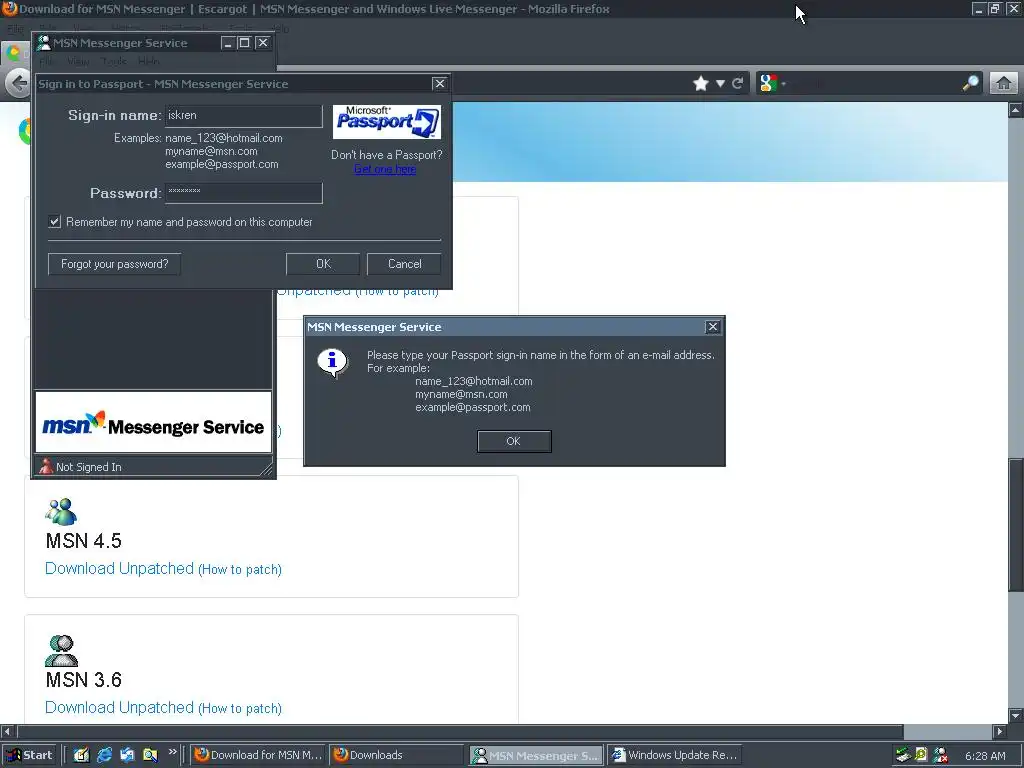The height and width of the screenshot is (768, 1024).
Task: Reload the page in Firefox
Action: [x=737, y=83]
